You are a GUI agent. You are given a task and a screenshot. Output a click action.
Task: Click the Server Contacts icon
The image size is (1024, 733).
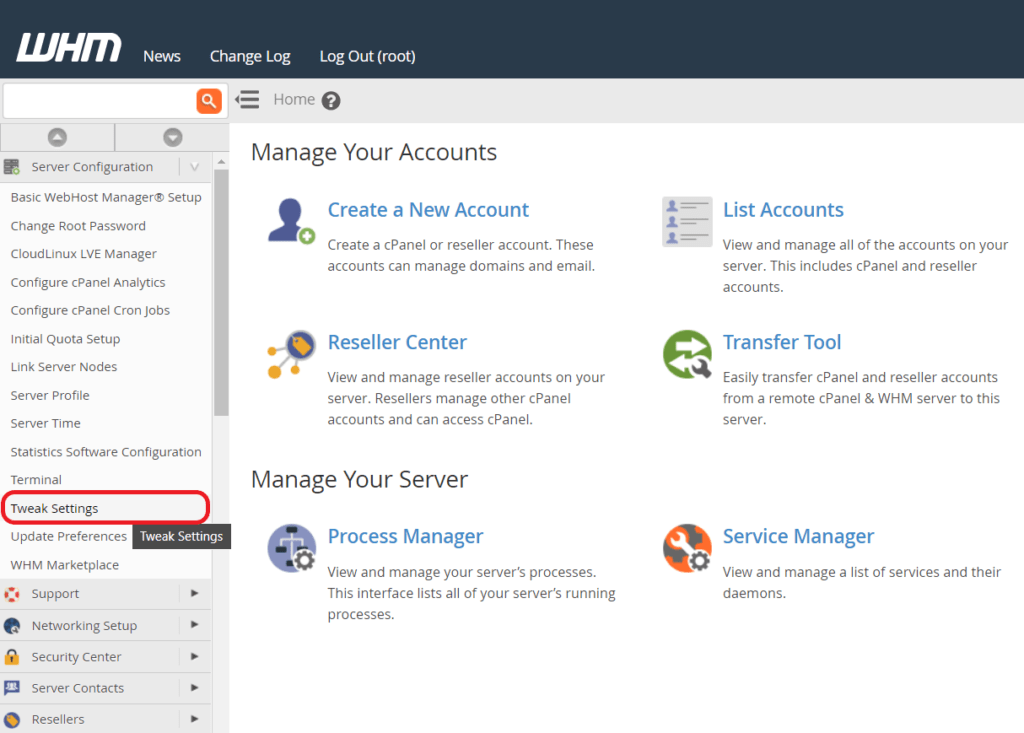click(12, 688)
